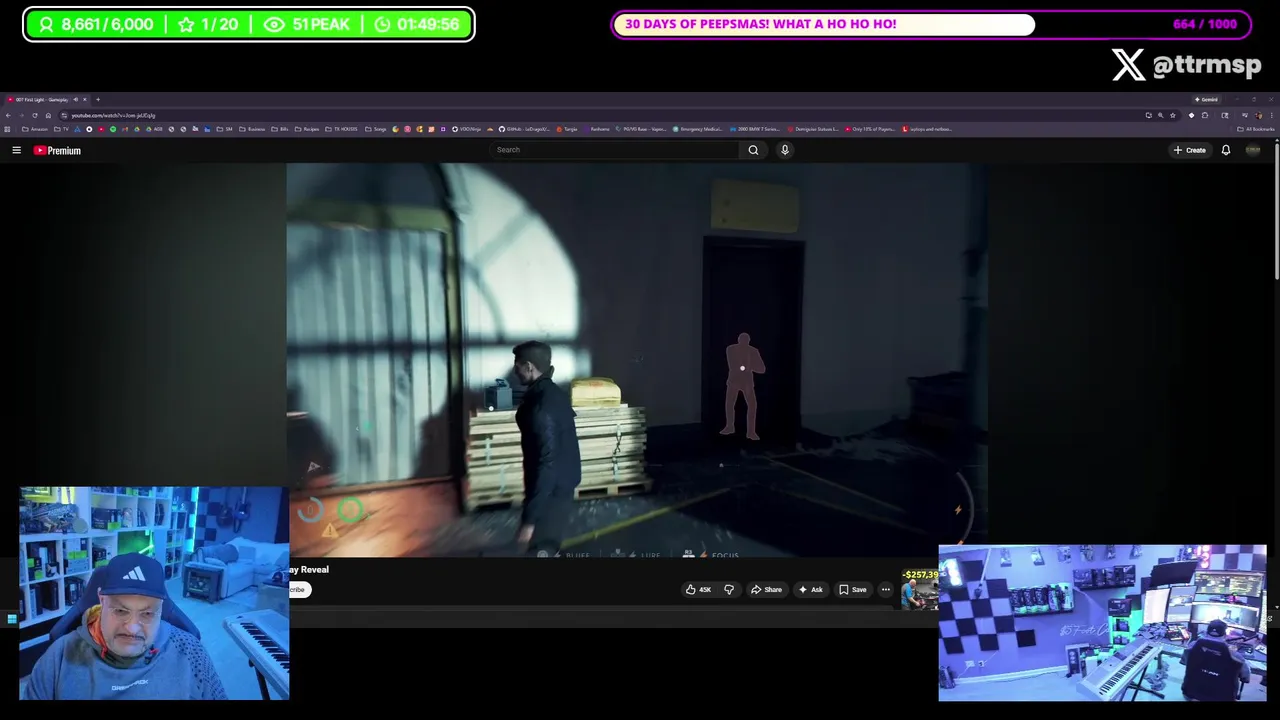Click the Share button under the video
Screen dimensions: 1280x720
(x=766, y=589)
